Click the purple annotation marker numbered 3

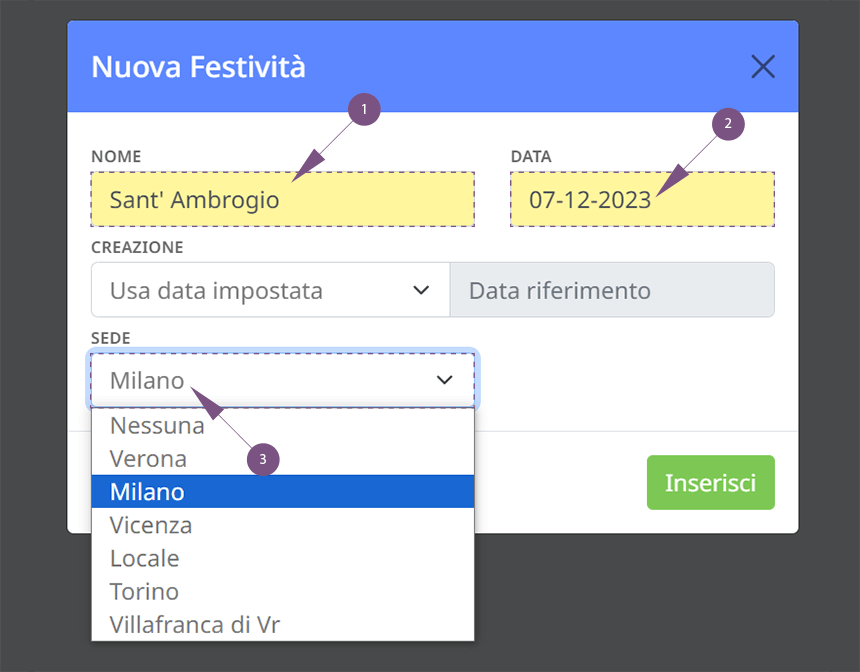pos(263,459)
